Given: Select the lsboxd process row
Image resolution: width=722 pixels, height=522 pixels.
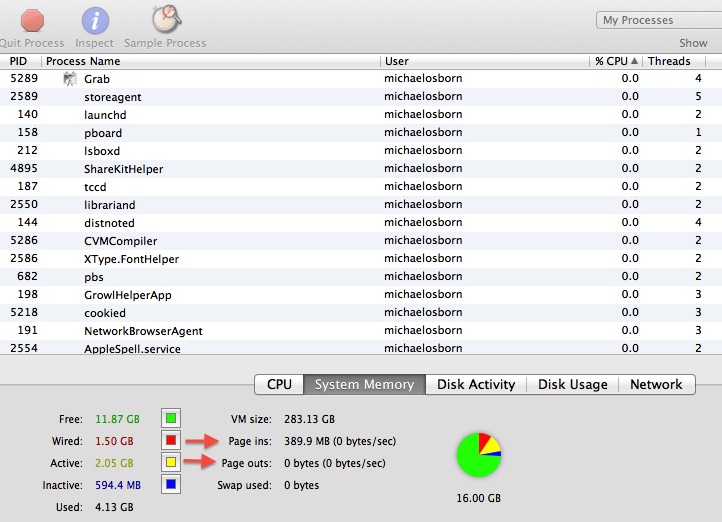Looking at the screenshot, I should 361,151.
